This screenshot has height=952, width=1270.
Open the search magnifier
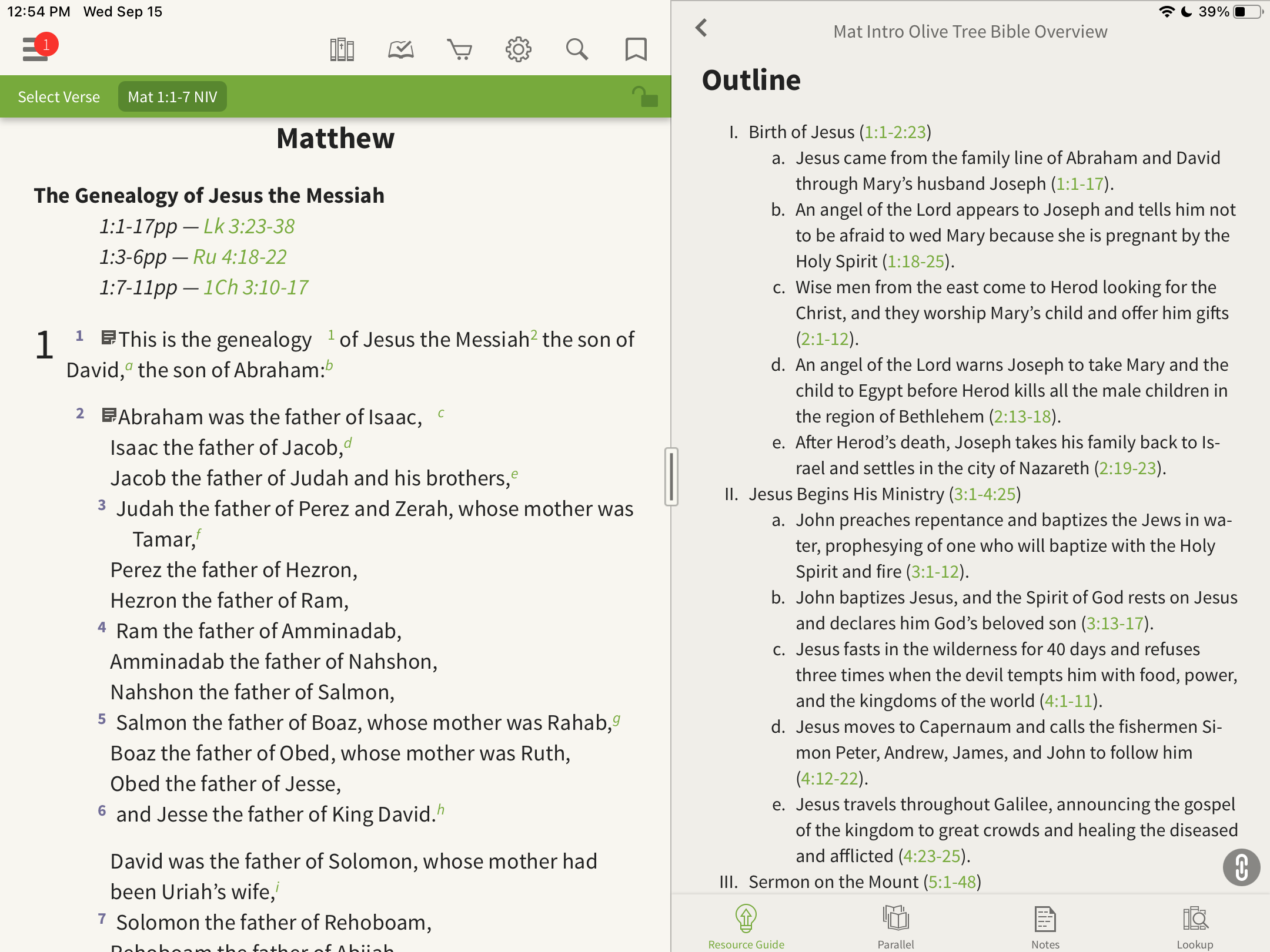(577, 49)
